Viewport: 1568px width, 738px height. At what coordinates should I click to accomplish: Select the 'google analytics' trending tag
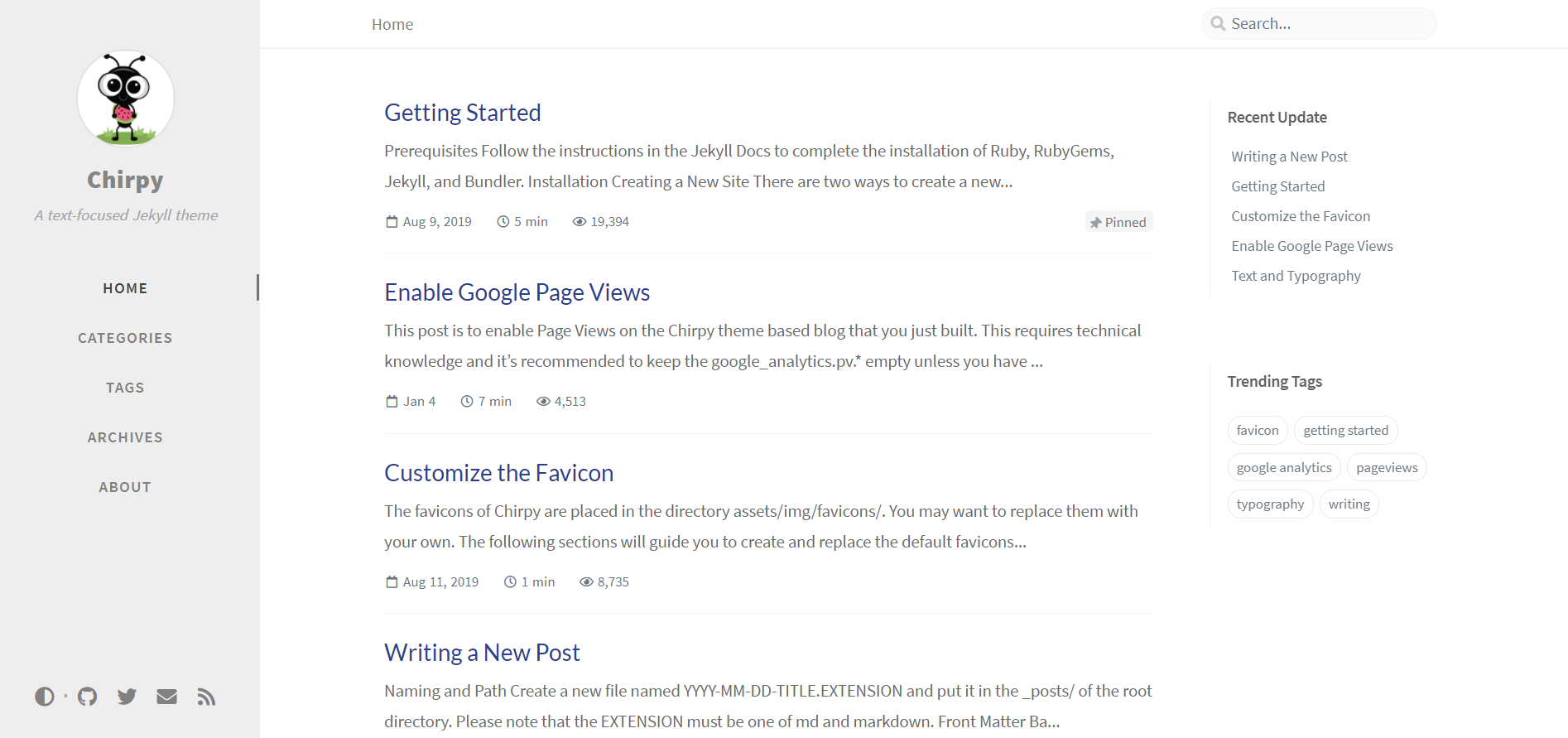coord(1284,468)
